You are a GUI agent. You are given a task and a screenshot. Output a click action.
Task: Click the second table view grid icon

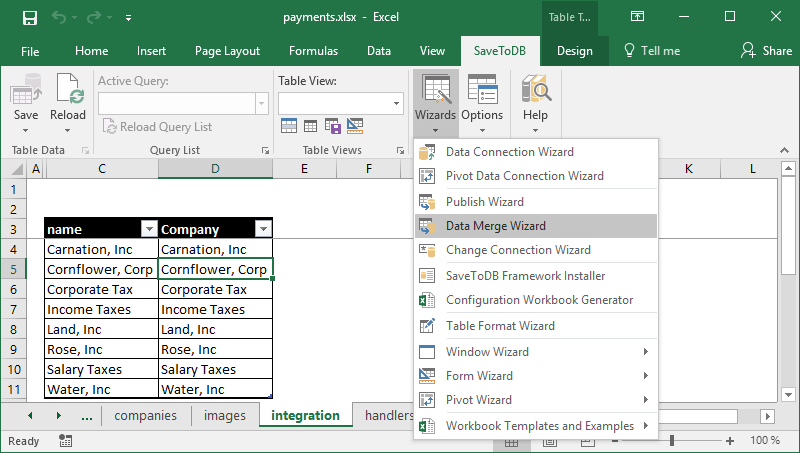coord(310,125)
